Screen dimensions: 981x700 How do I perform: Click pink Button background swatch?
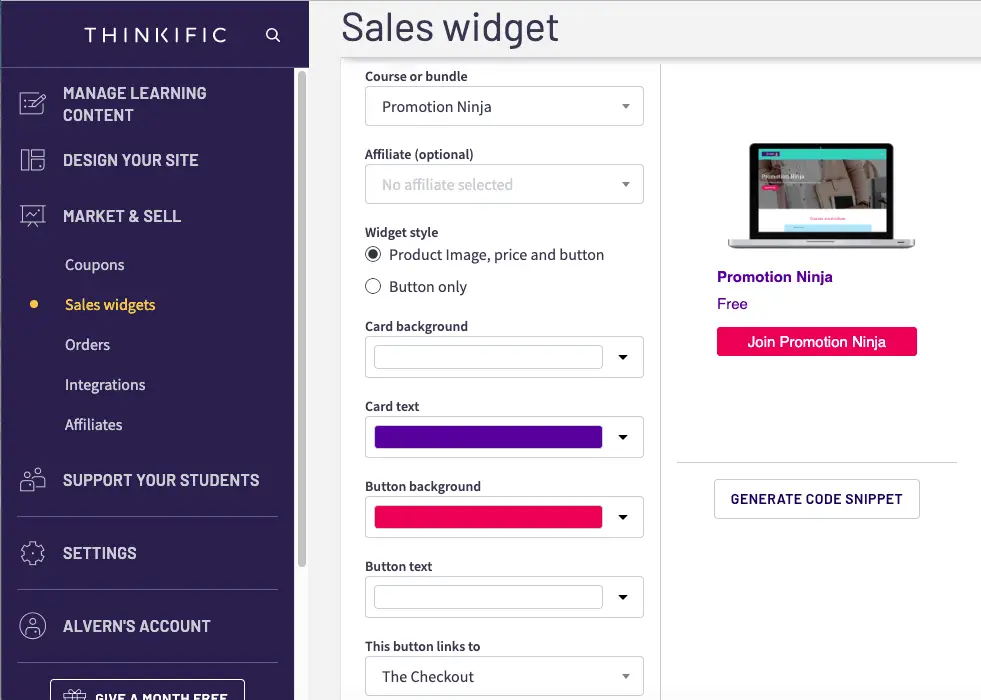click(489, 517)
